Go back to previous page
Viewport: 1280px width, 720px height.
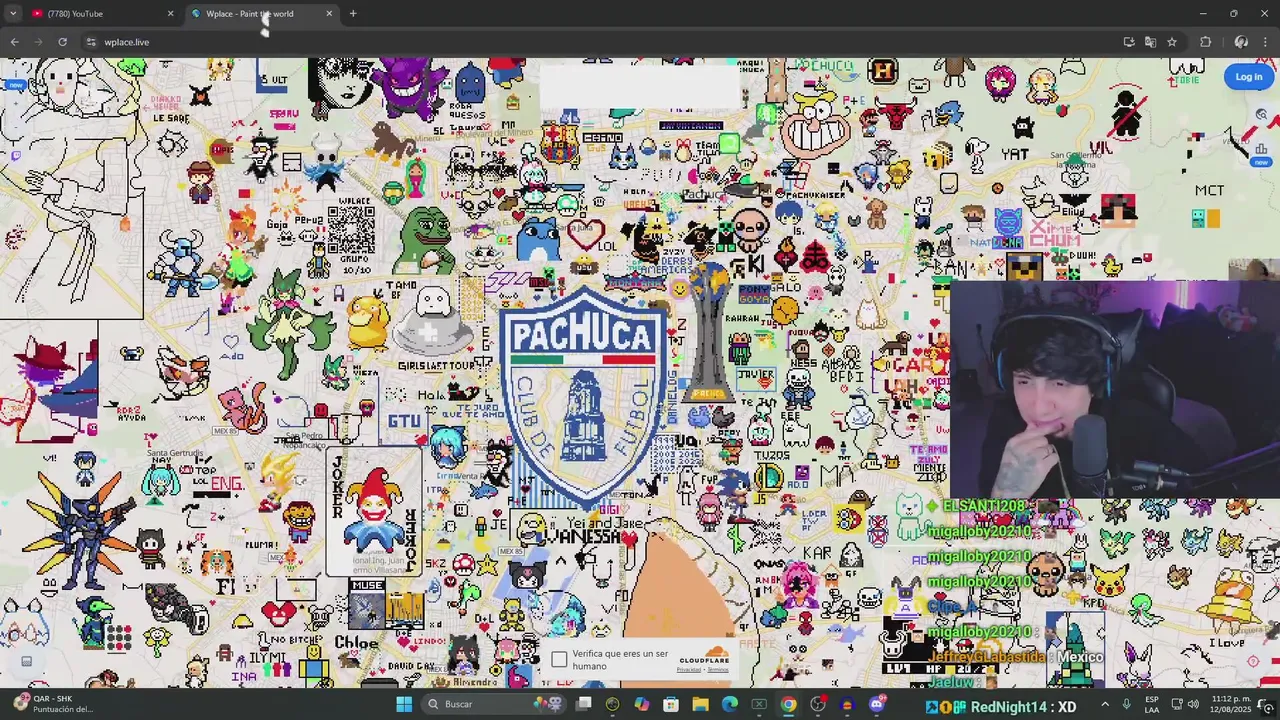pos(14,42)
